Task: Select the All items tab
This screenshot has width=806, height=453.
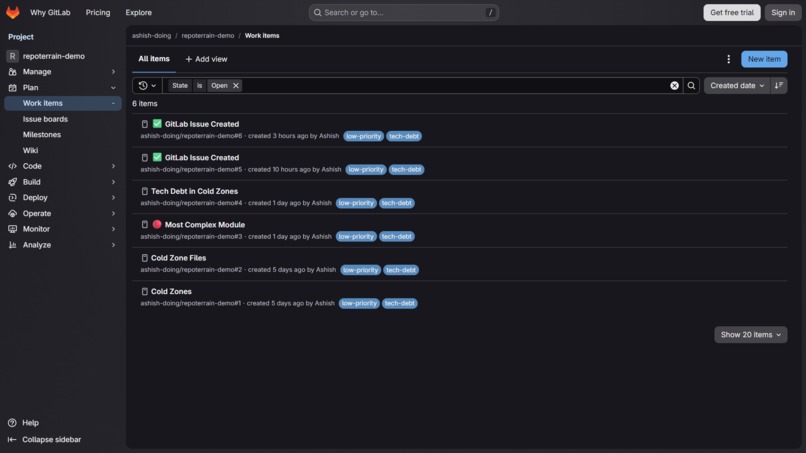Action: pos(154,59)
